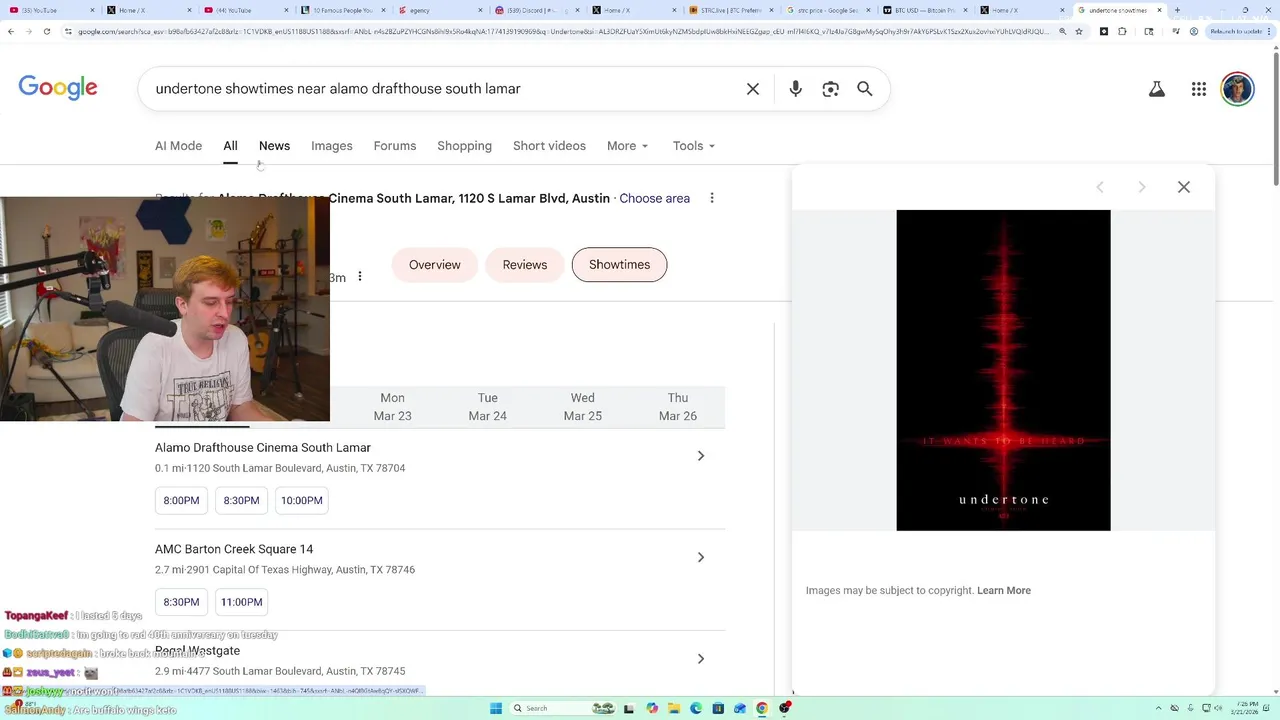The height and width of the screenshot is (720, 1280).
Task: Open a new browser tab with the plus button
Action: pyautogui.click(x=1177, y=10)
